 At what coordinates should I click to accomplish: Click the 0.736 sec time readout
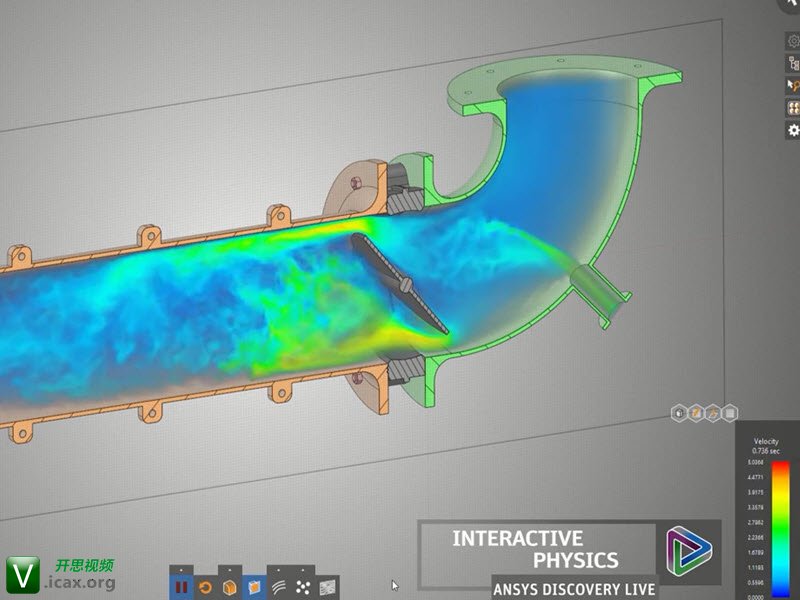point(766,451)
